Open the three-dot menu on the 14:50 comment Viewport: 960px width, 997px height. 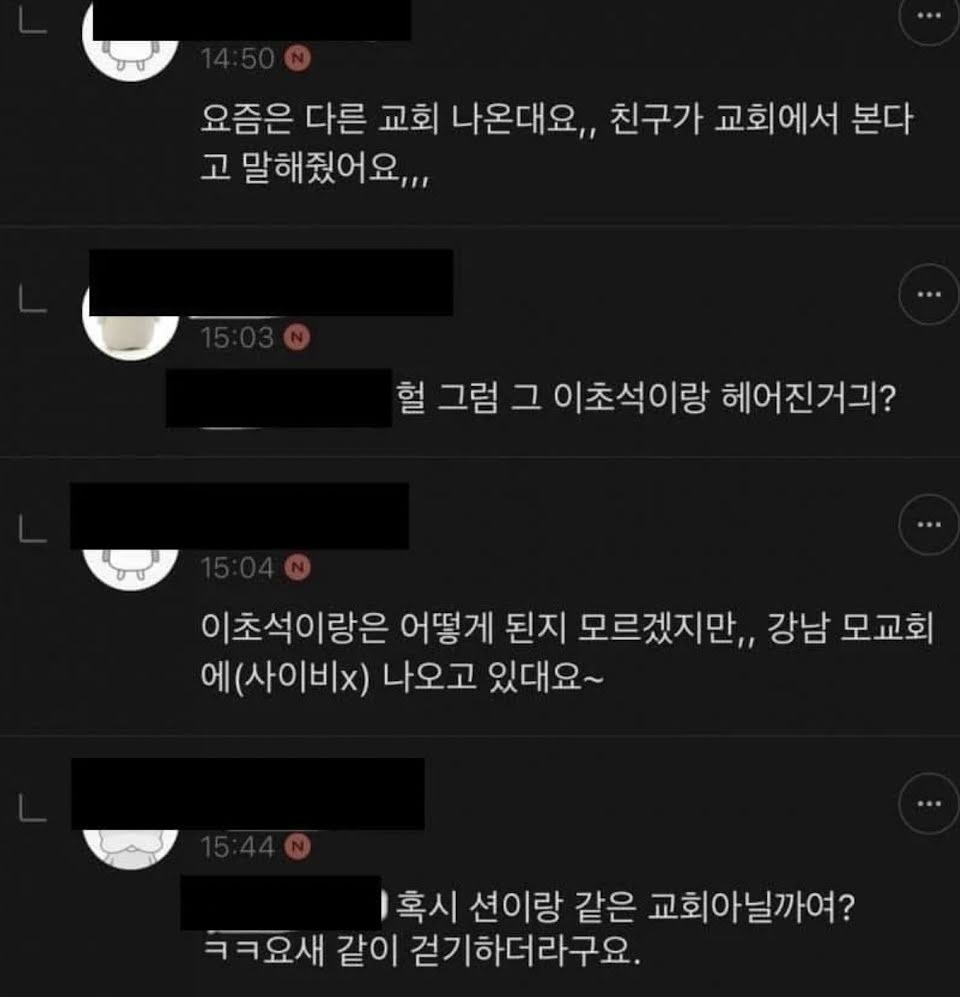pos(929,17)
